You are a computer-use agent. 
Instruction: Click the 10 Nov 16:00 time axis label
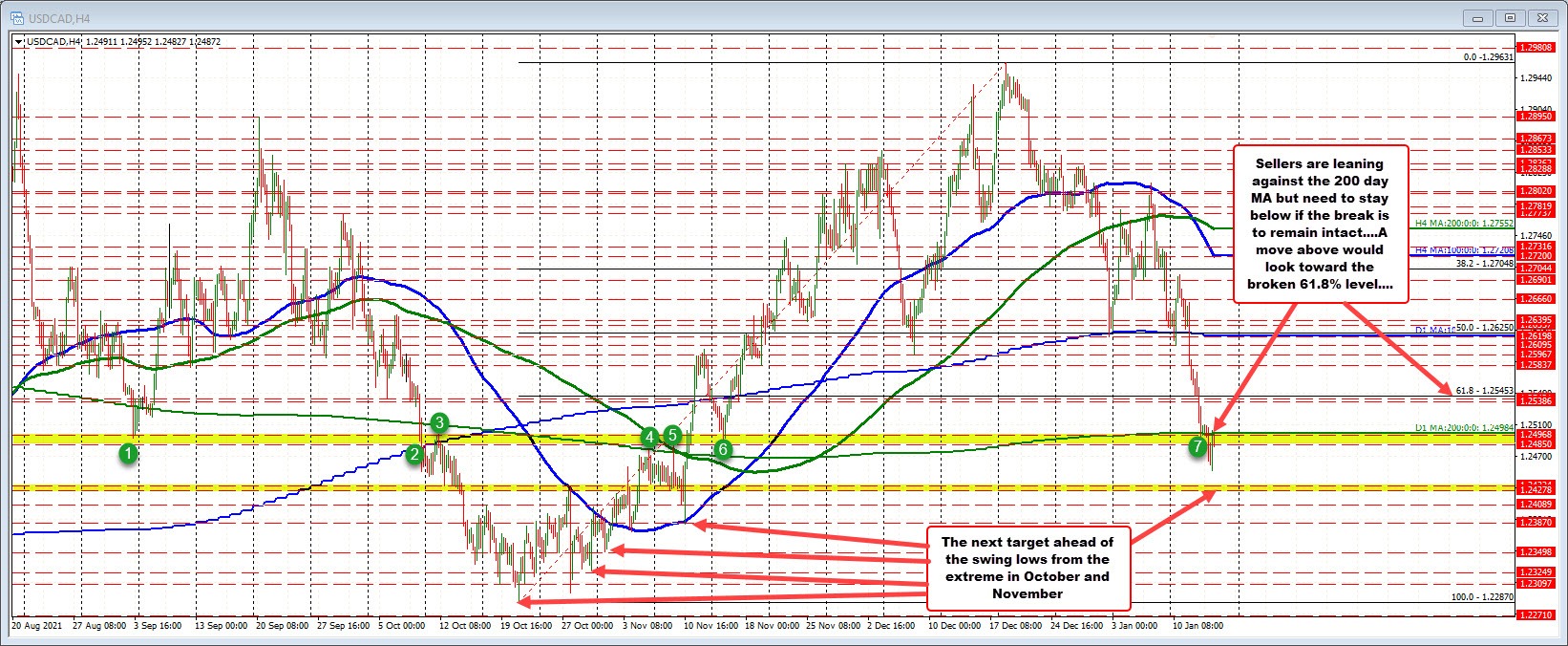point(710,626)
